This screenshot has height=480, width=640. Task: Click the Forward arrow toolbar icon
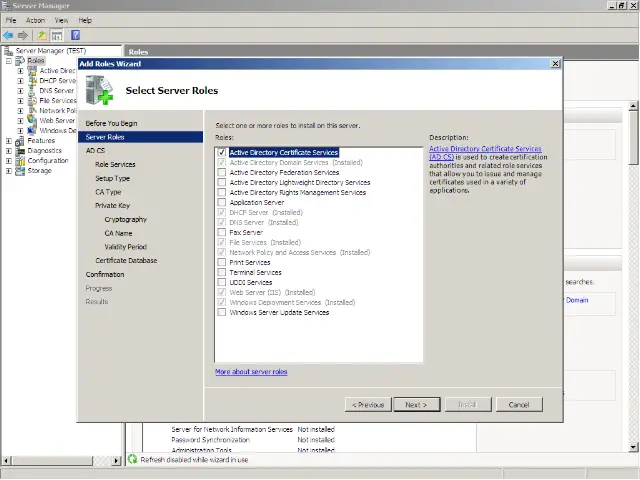[x=23, y=36]
